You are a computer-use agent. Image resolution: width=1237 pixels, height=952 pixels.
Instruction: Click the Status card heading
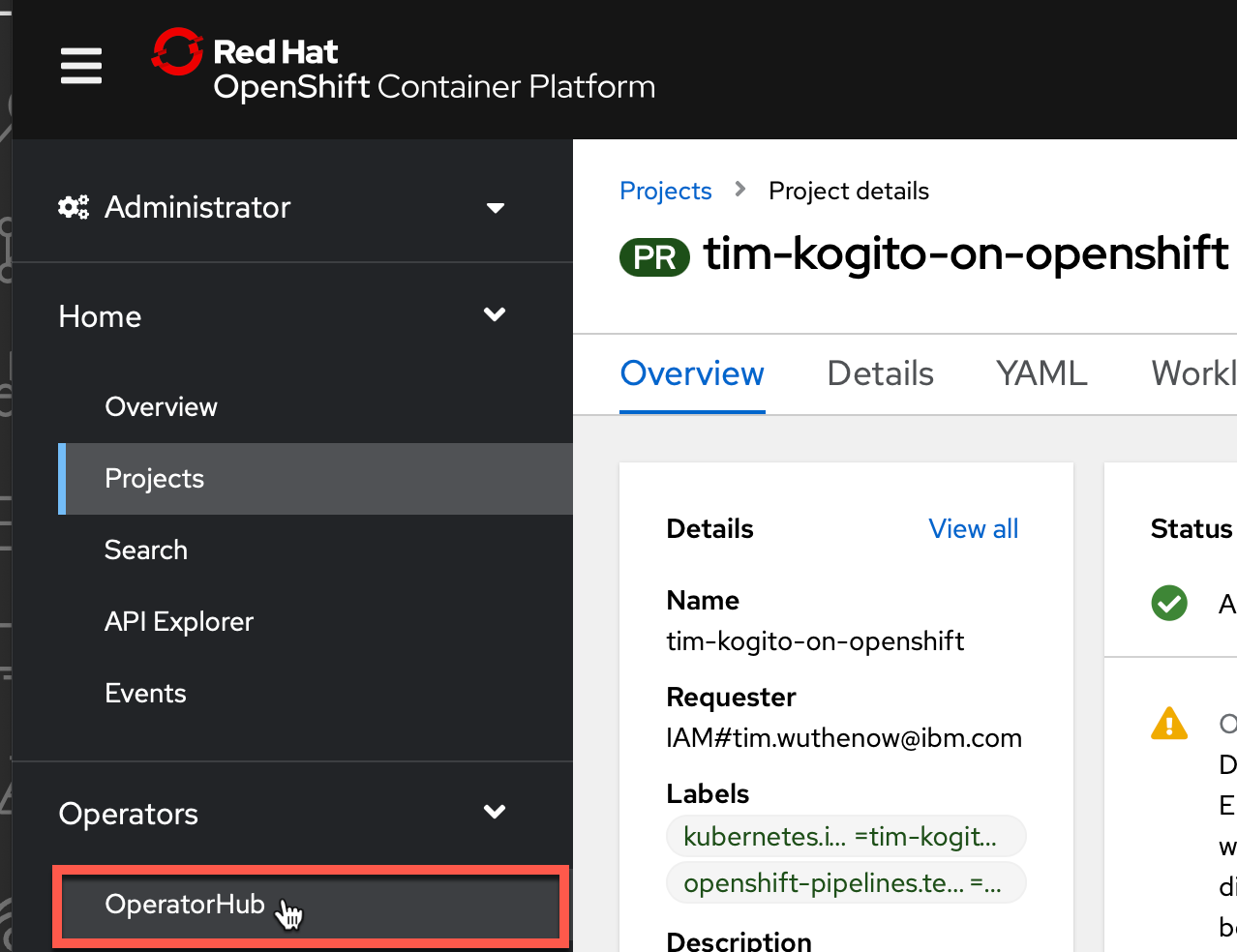(1192, 528)
